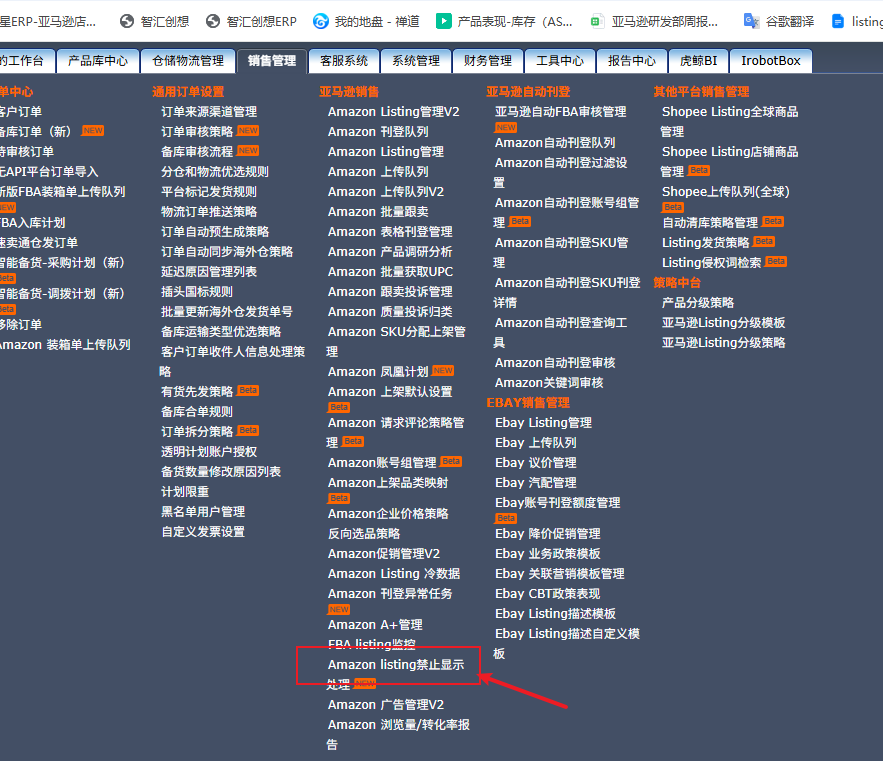The height and width of the screenshot is (761, 883).
Task: Open the IrobotBox tab
Action: tap(771, 61)
